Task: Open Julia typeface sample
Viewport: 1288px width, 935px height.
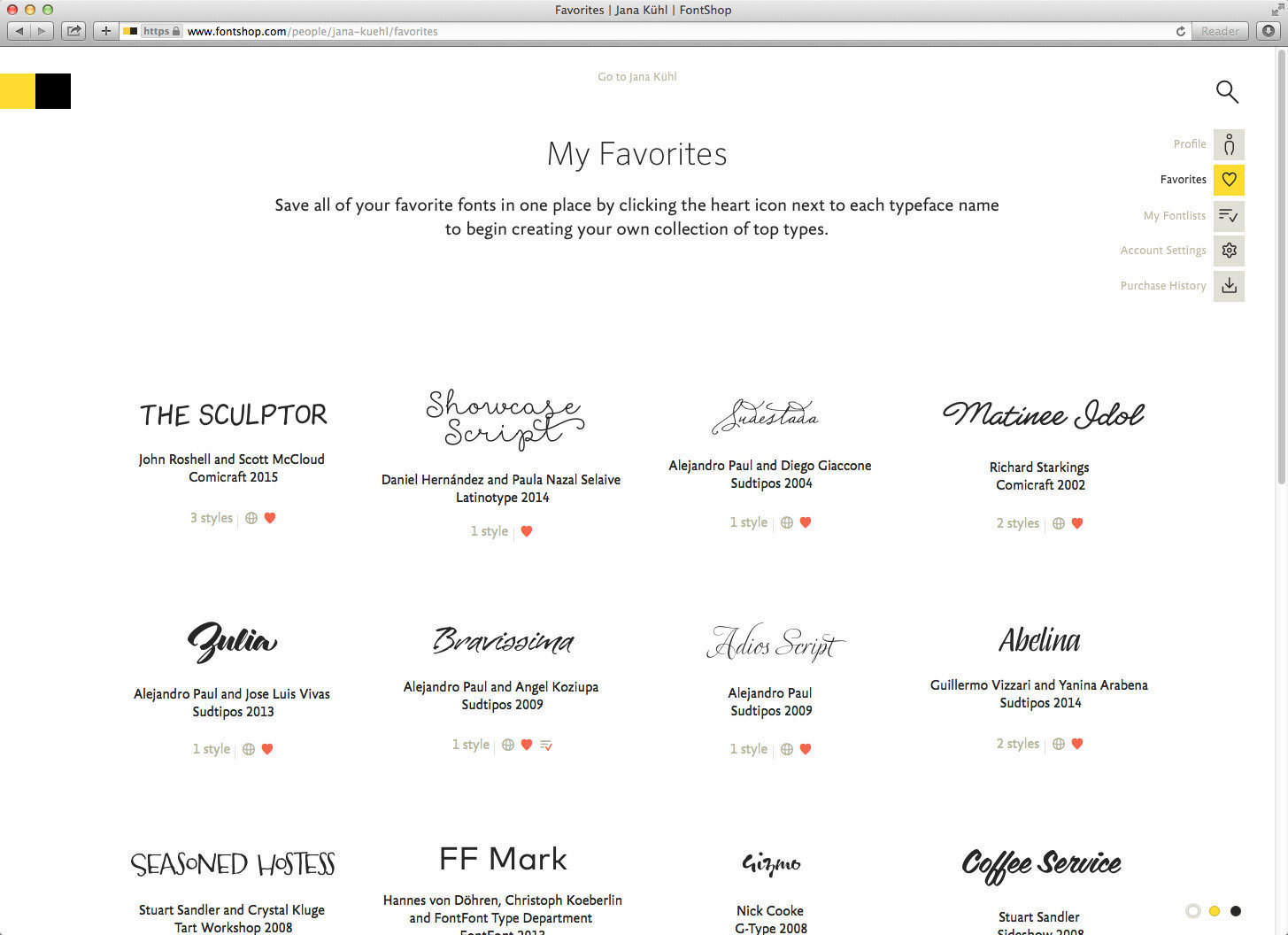Action: pos(232,641)
